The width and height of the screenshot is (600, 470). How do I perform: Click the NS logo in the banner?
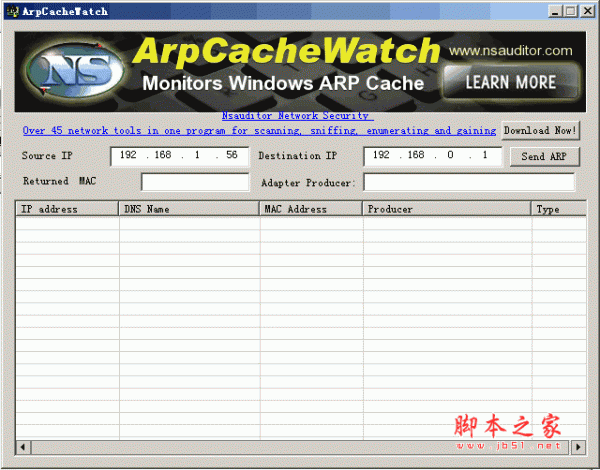(76, 72)
